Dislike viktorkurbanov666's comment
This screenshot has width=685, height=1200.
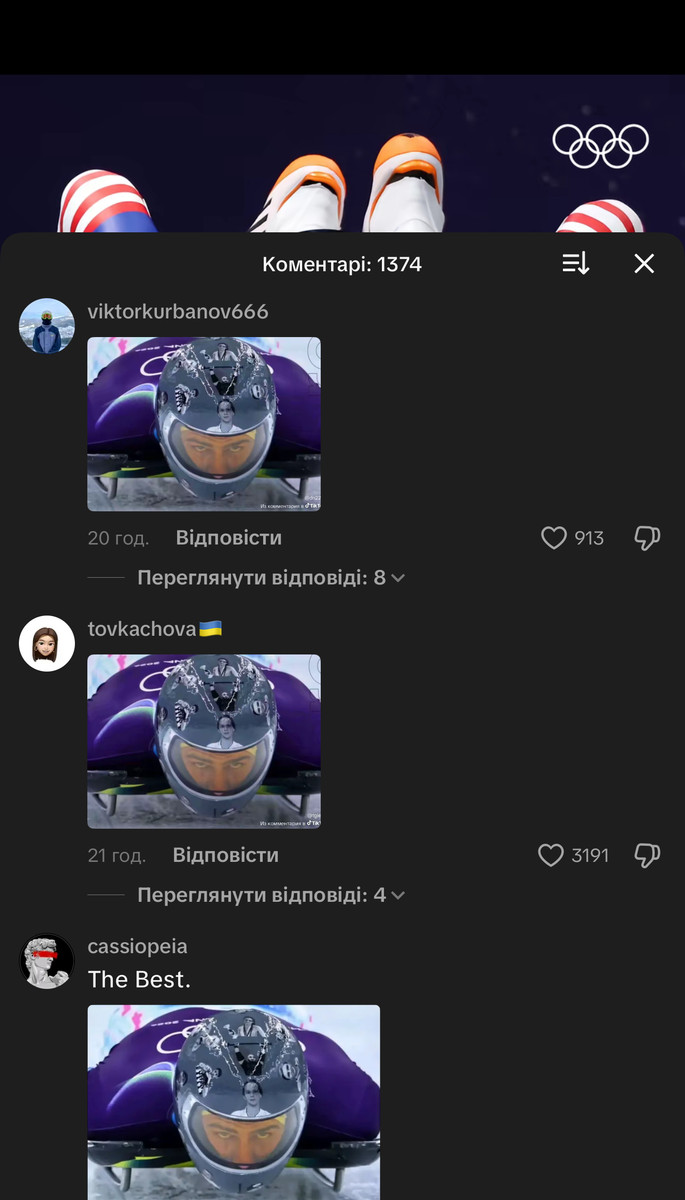pos(648,538)
